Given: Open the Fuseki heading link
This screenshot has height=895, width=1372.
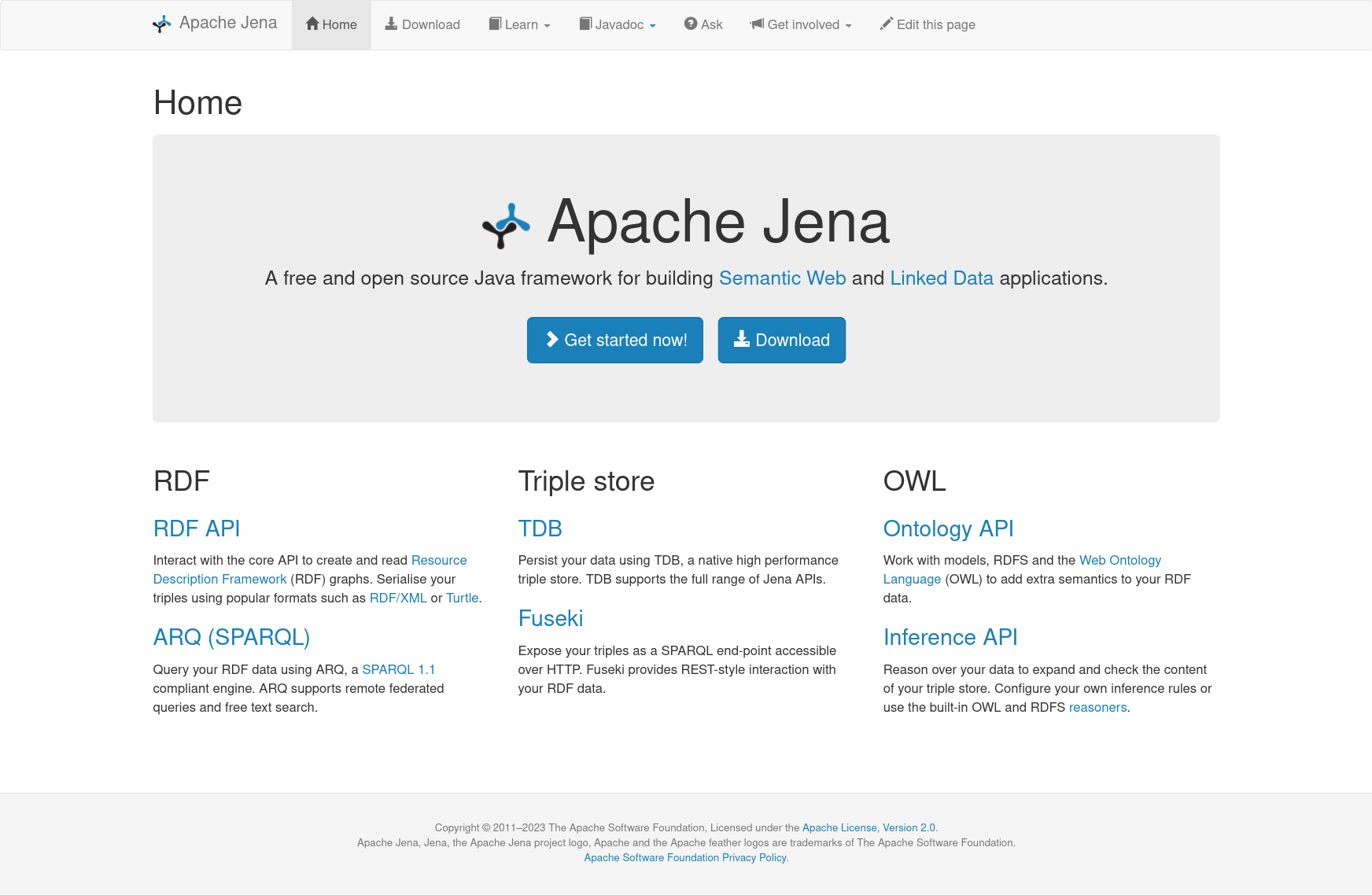Looking at the screenshot, I should point(551,618).
